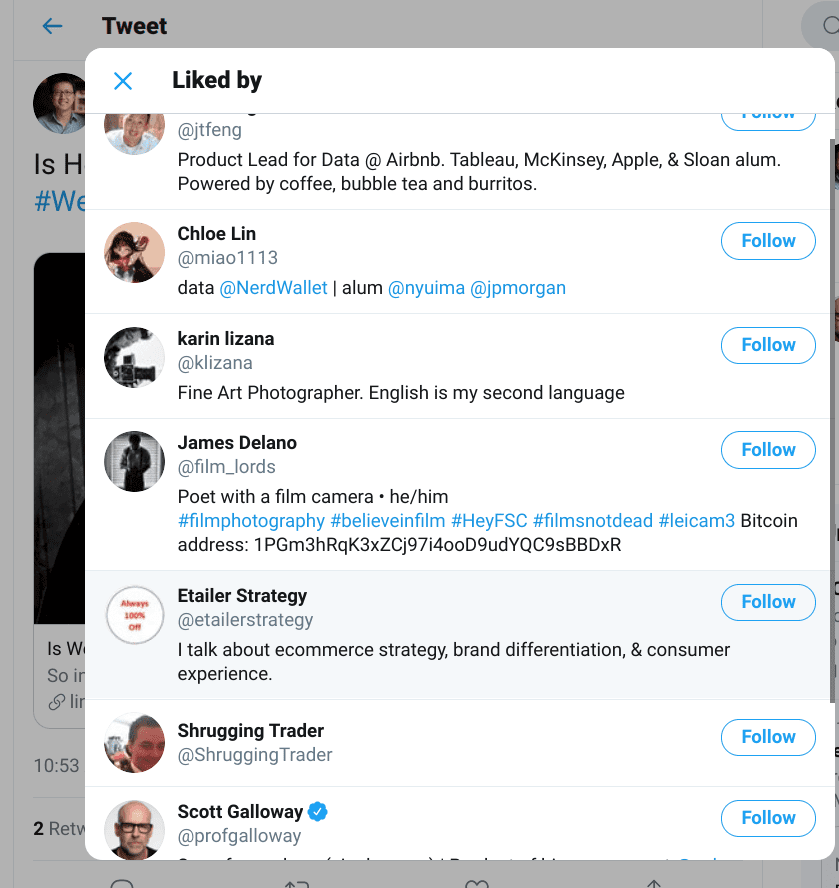Open James Delano's avatar
Viewport: 839px width, 888px height.
[134, 461]
